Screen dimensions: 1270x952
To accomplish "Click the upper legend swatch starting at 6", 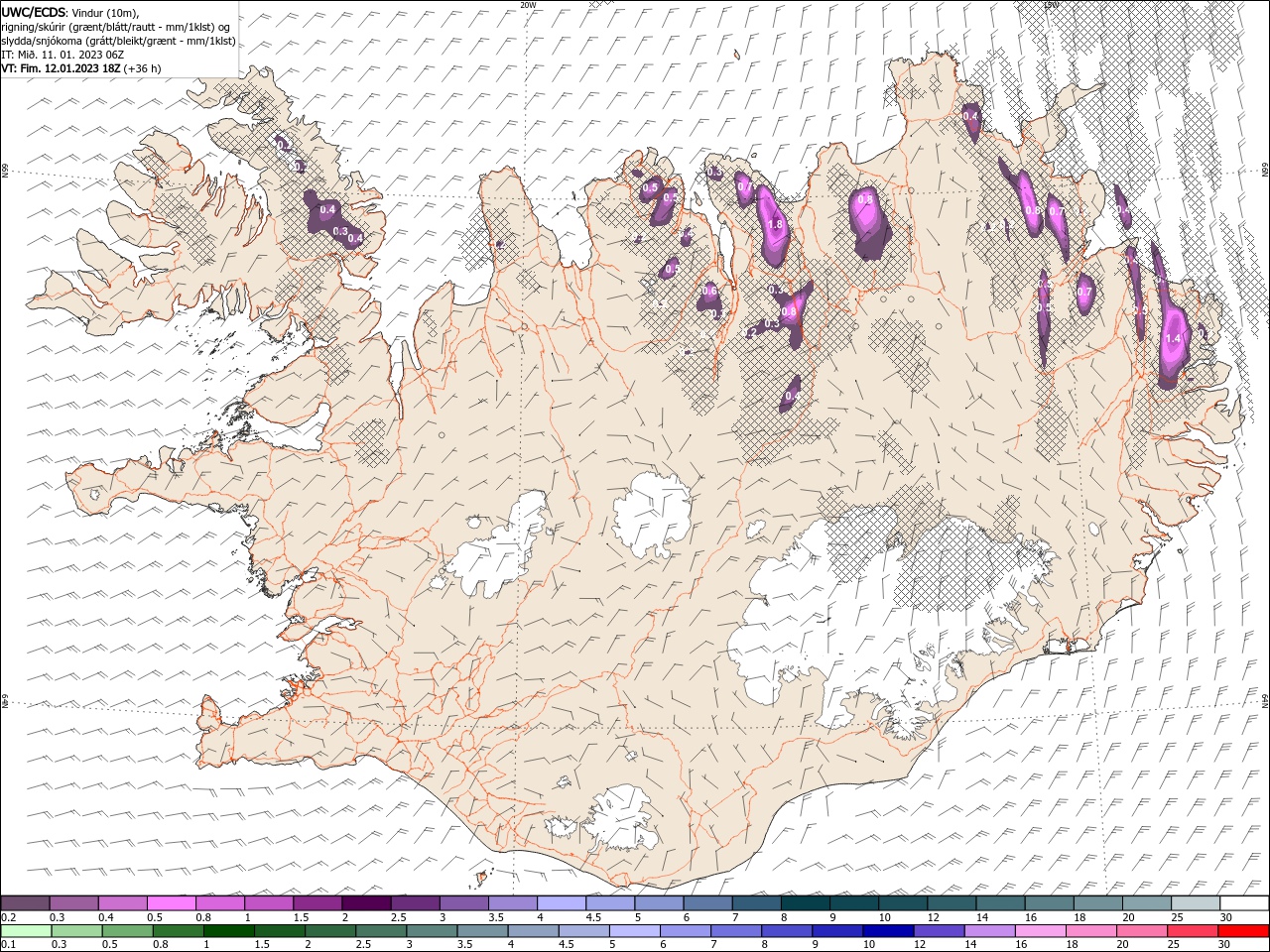I will click(x=708, y=903).
